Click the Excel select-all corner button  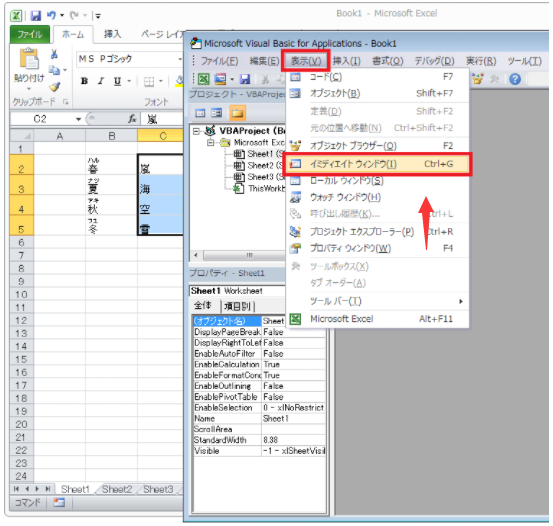coord(22,136)
